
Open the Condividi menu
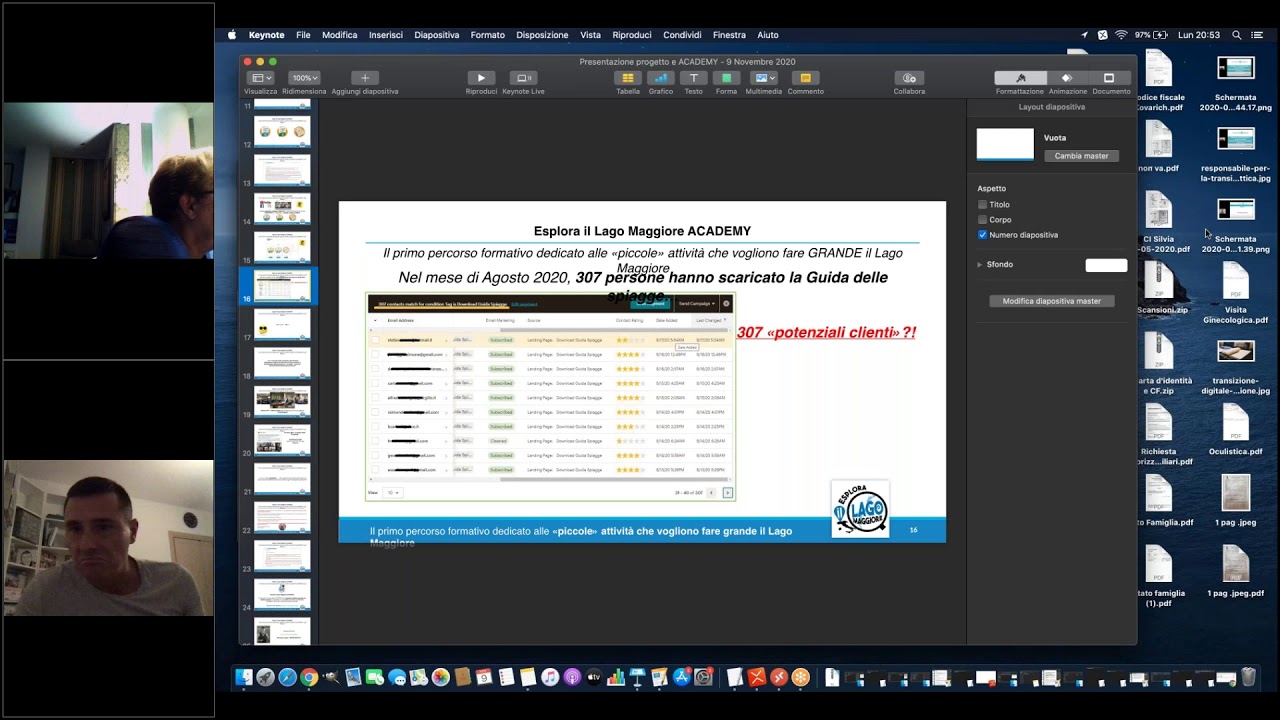point(682,35)
